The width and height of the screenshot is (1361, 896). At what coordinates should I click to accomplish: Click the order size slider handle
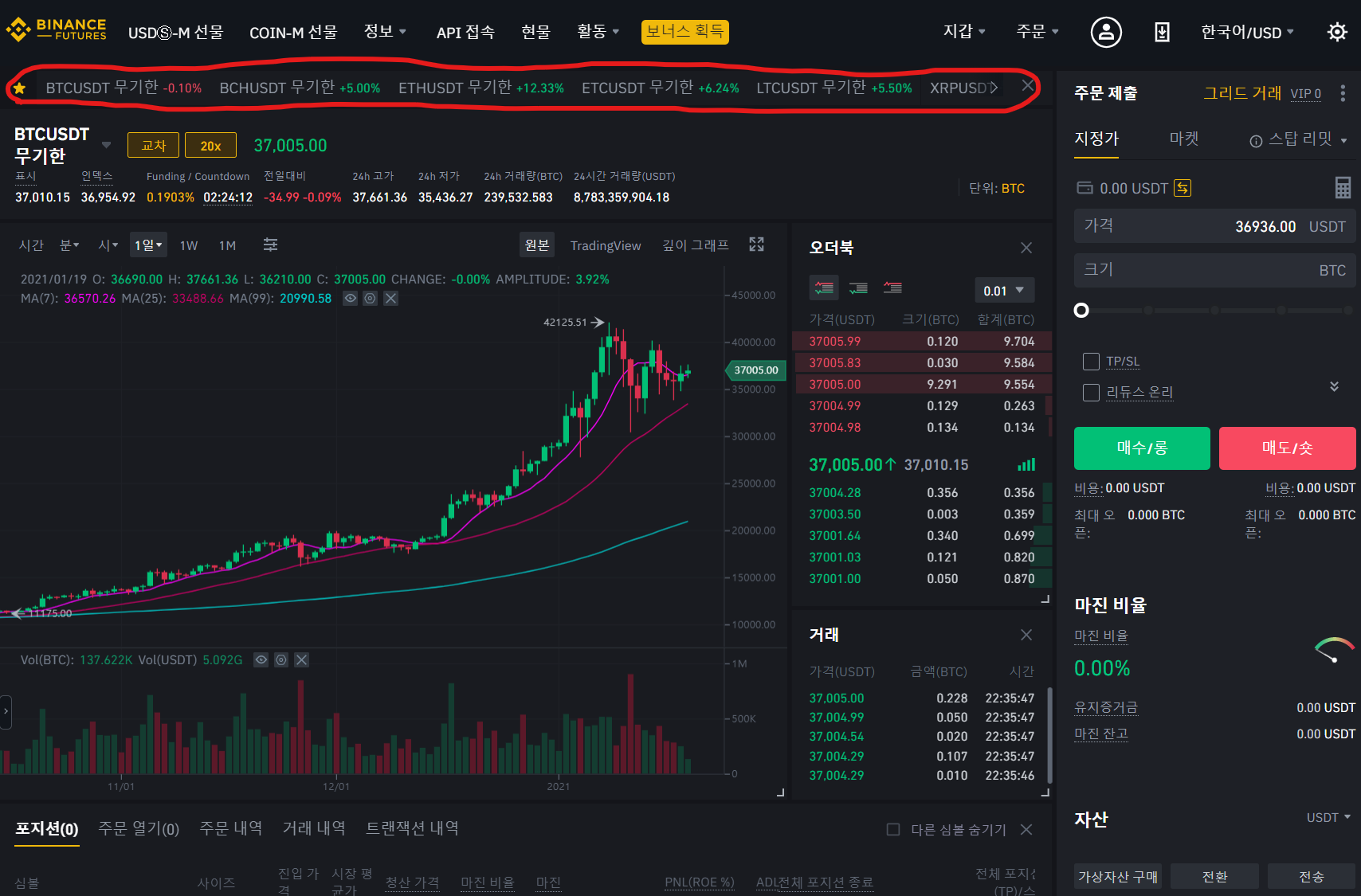click(x=1081, y=311)
